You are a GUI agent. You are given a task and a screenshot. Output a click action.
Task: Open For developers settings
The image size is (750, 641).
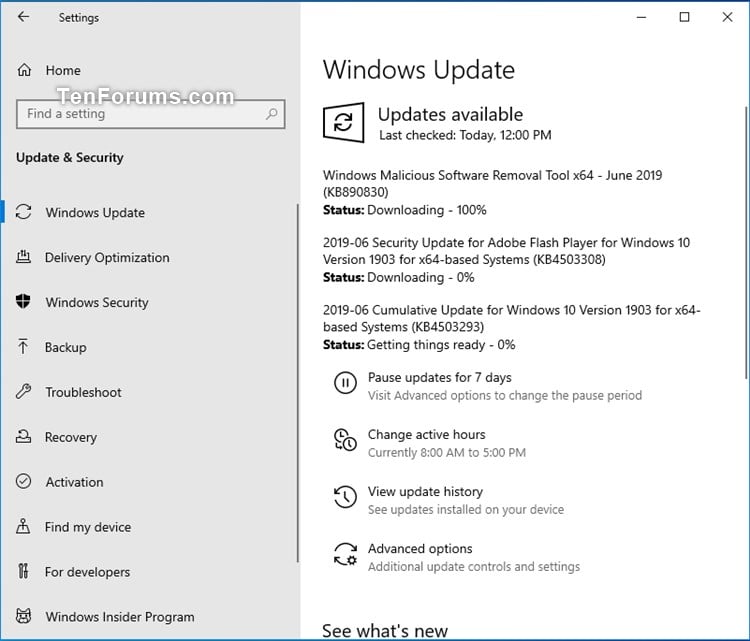[x=88, y=572]
